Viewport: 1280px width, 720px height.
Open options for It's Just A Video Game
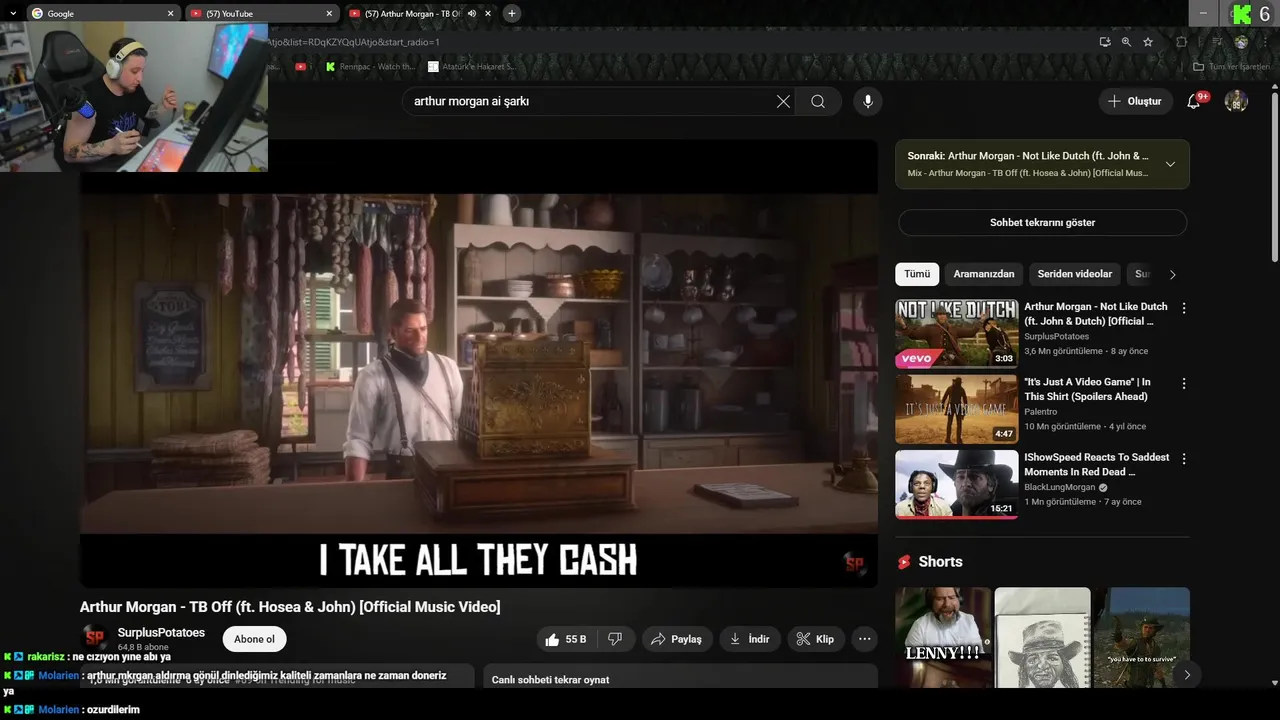(1184, 383)
